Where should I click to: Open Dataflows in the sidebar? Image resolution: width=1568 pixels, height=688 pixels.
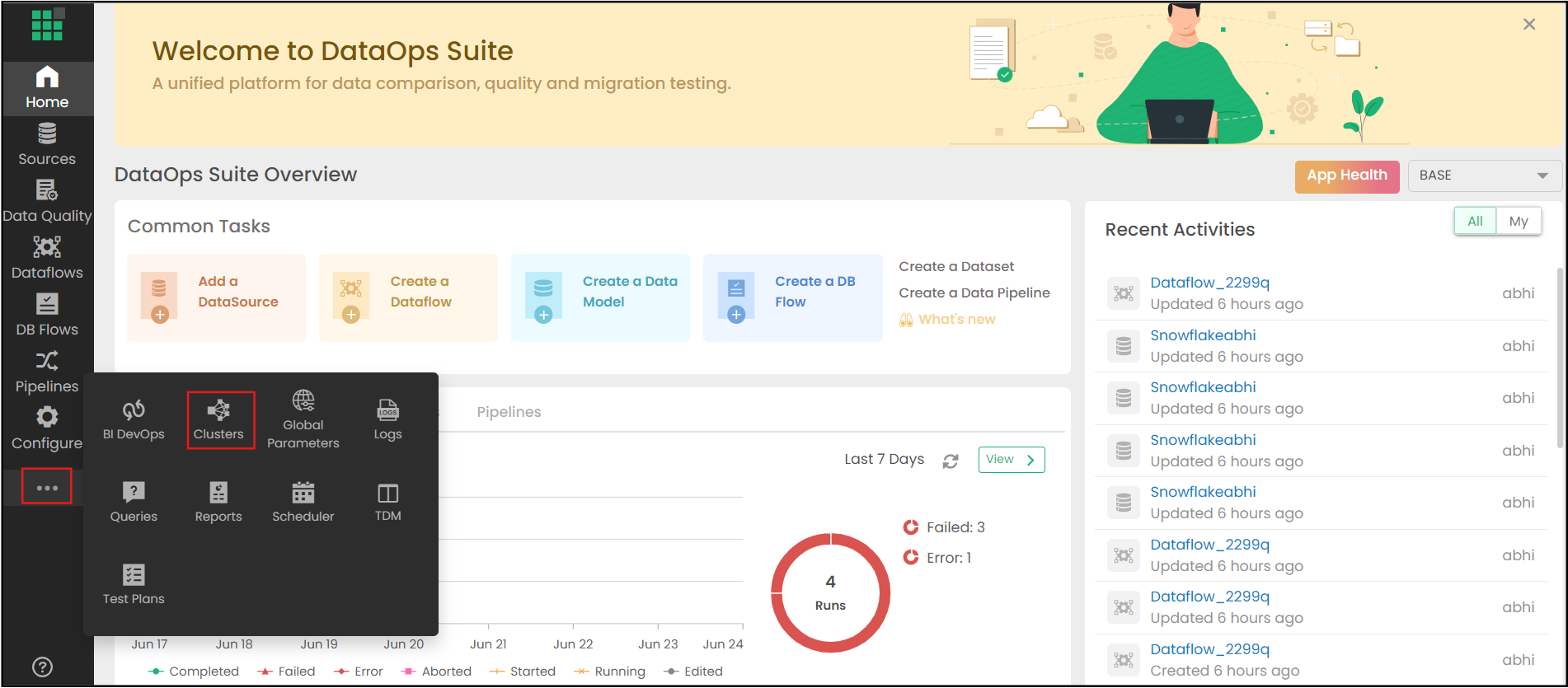point(47,259)
